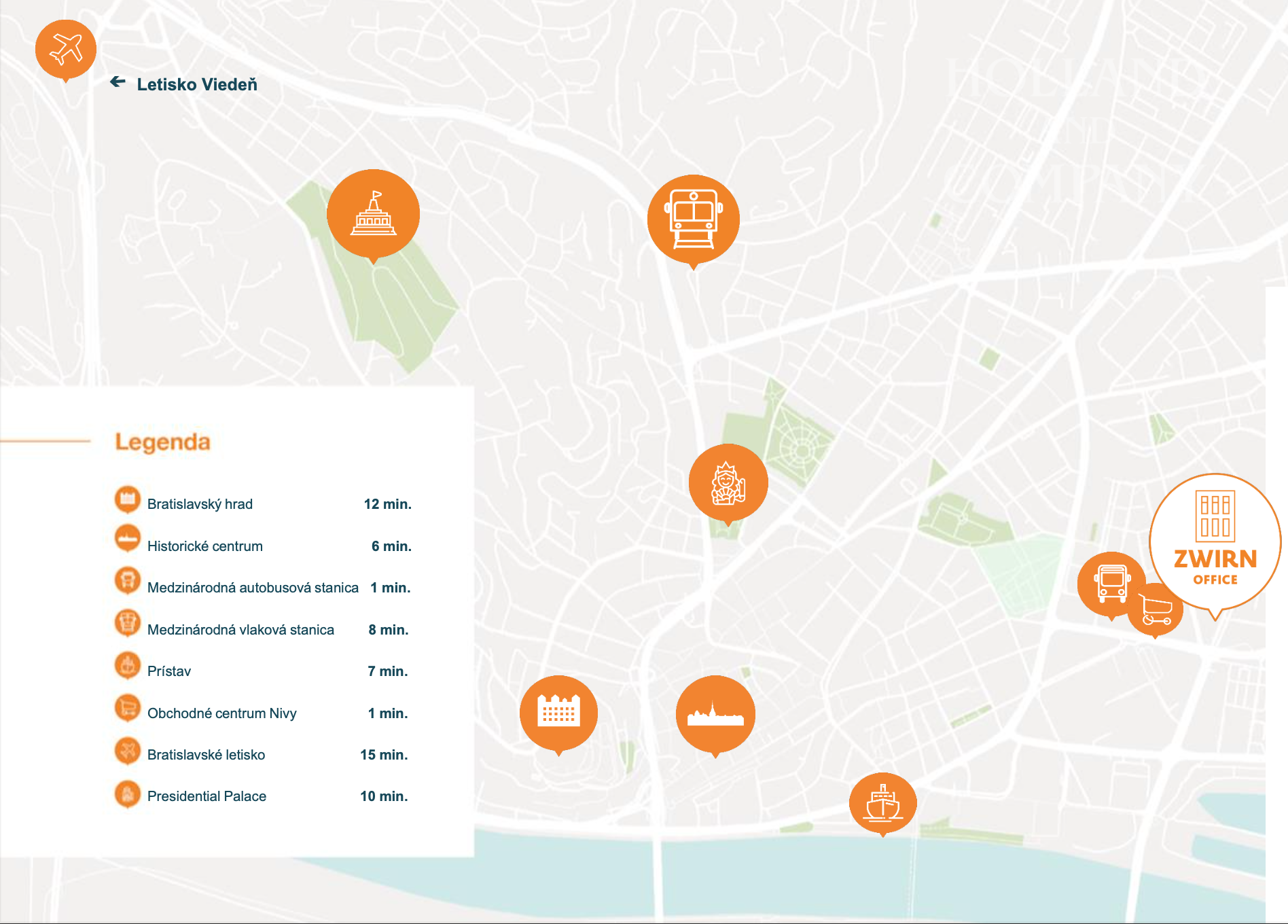The image size is (1288, 924).
Task: Select Historické centrum in the legend
Action: click(204, 546)
